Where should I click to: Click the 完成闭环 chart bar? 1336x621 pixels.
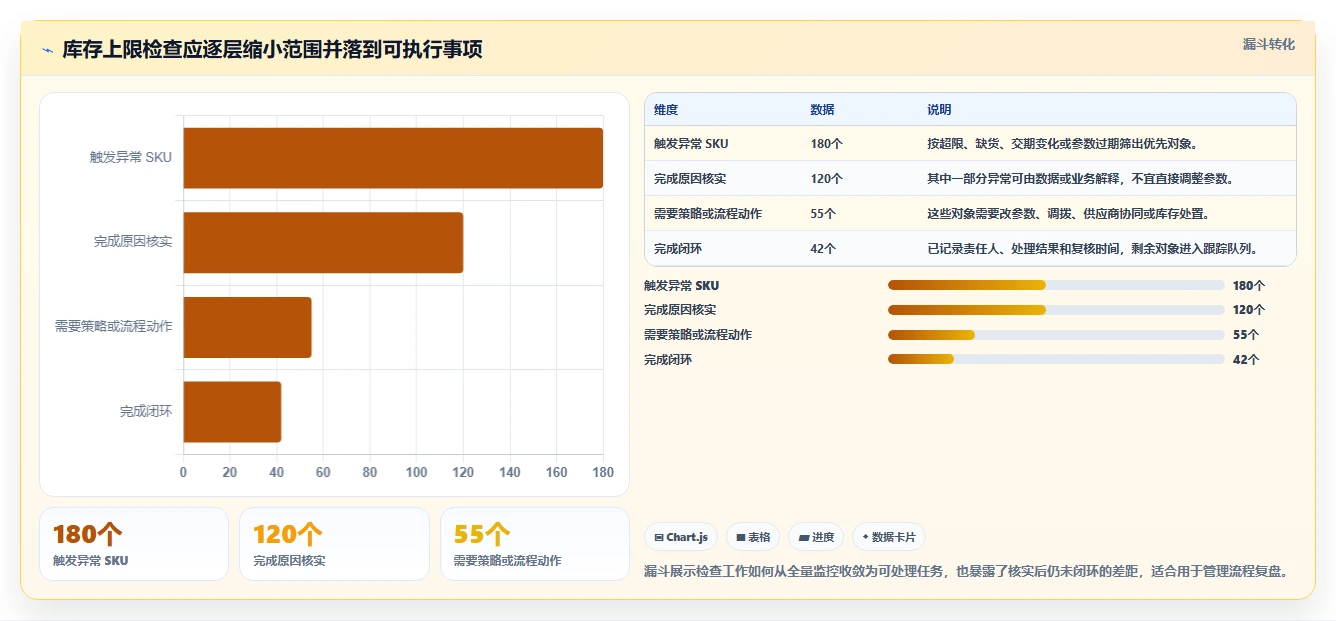pyautogui.click(x=232, y=411)
